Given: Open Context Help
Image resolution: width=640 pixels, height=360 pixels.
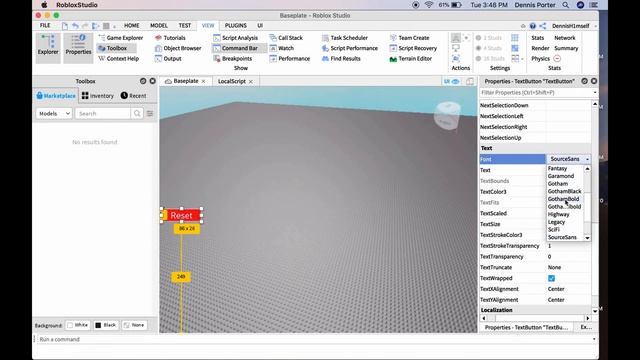Looking at the screenshot, I should coord(118,59).
